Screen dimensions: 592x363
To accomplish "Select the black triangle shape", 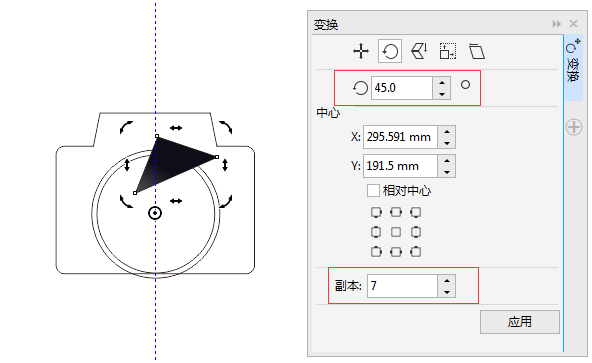I will [170, 162].
